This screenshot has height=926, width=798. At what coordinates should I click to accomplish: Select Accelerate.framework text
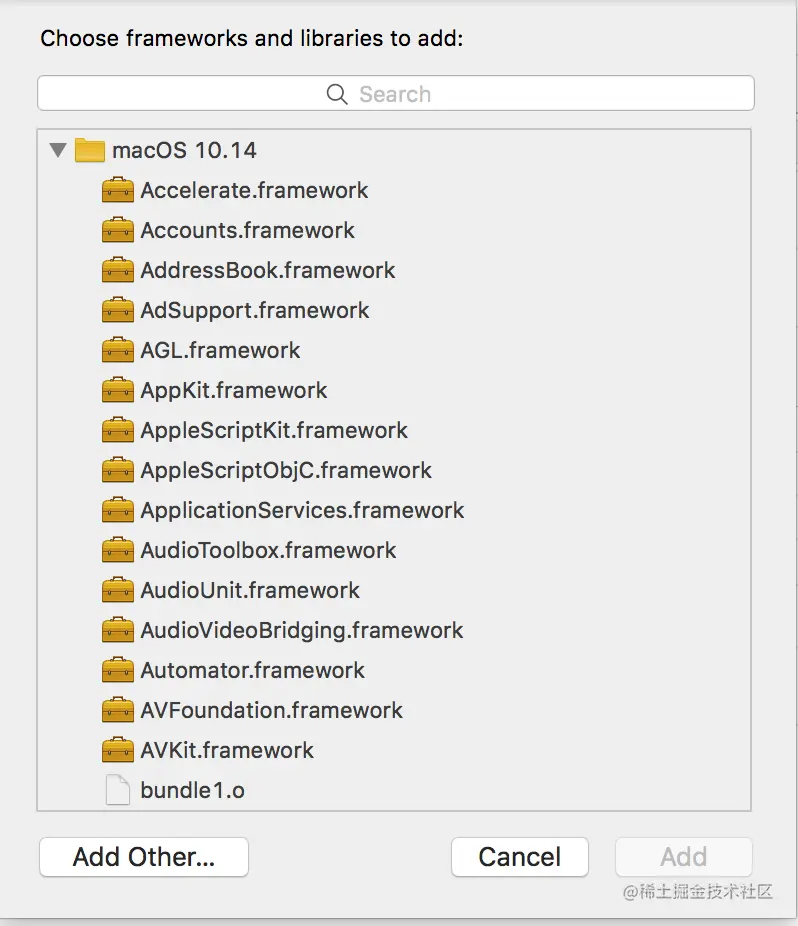254,190
